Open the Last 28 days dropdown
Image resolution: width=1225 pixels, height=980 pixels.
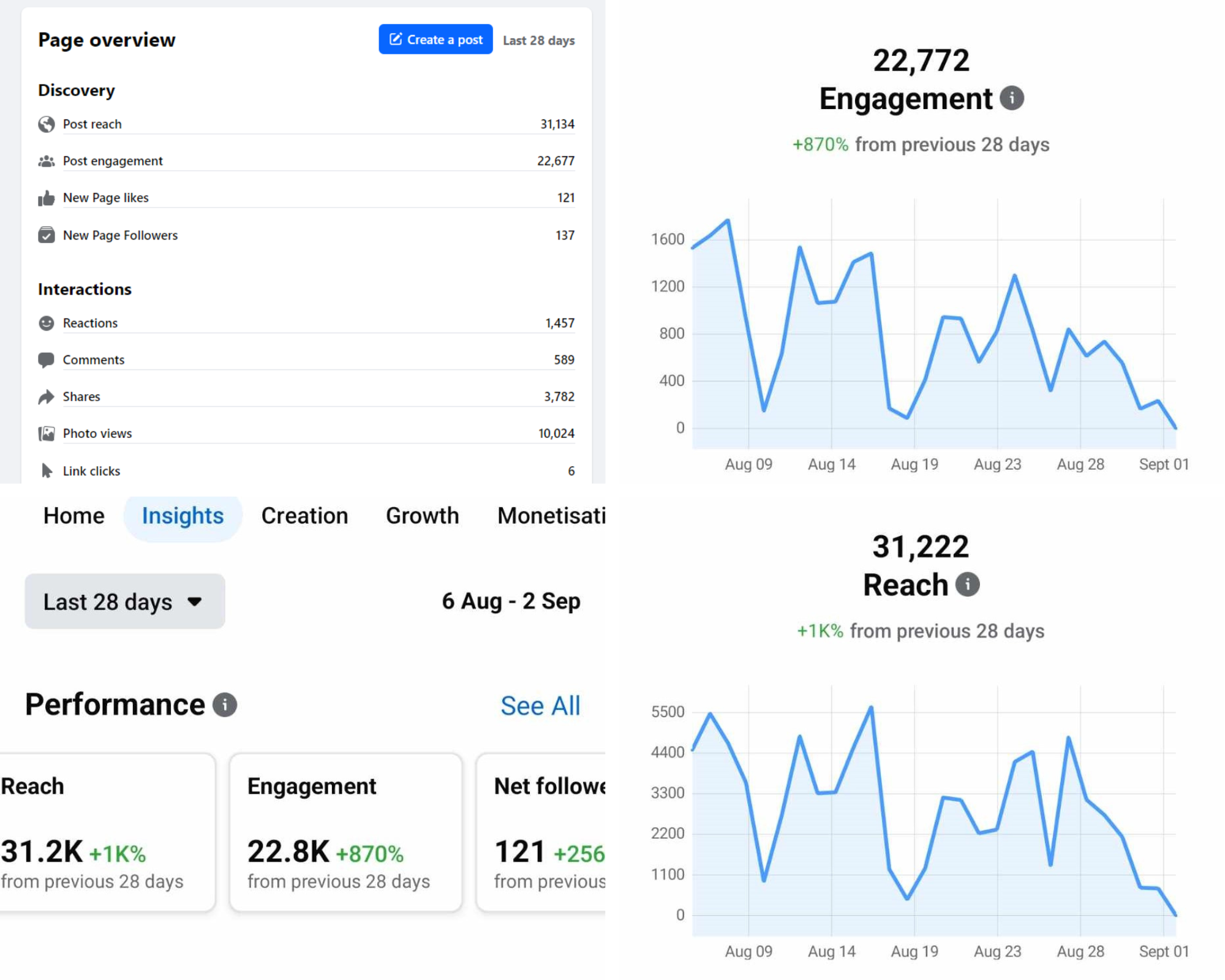125,601
